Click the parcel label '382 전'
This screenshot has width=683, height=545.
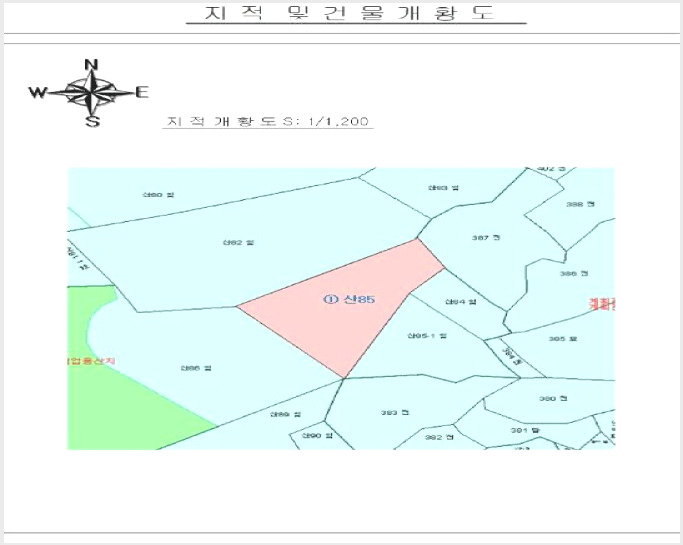pyautogui.click(x=439, y=437)
